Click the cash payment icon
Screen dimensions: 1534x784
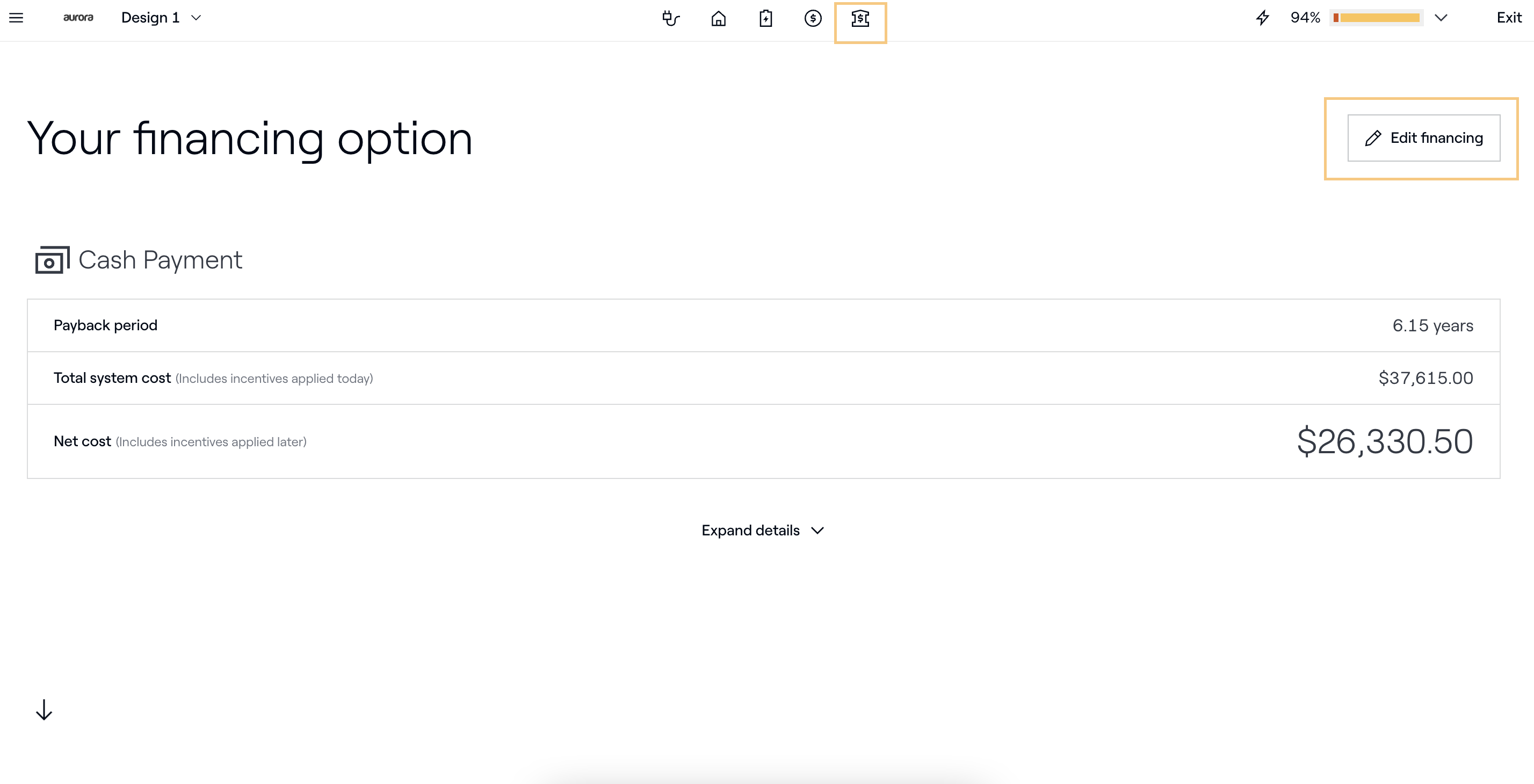click(x=53, y=260)
